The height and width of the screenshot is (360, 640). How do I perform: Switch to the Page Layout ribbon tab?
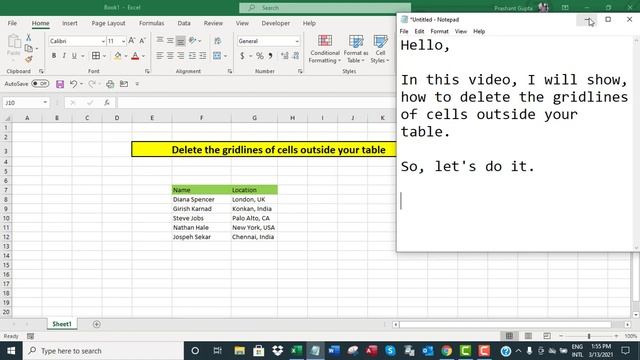tap(108, 23)
